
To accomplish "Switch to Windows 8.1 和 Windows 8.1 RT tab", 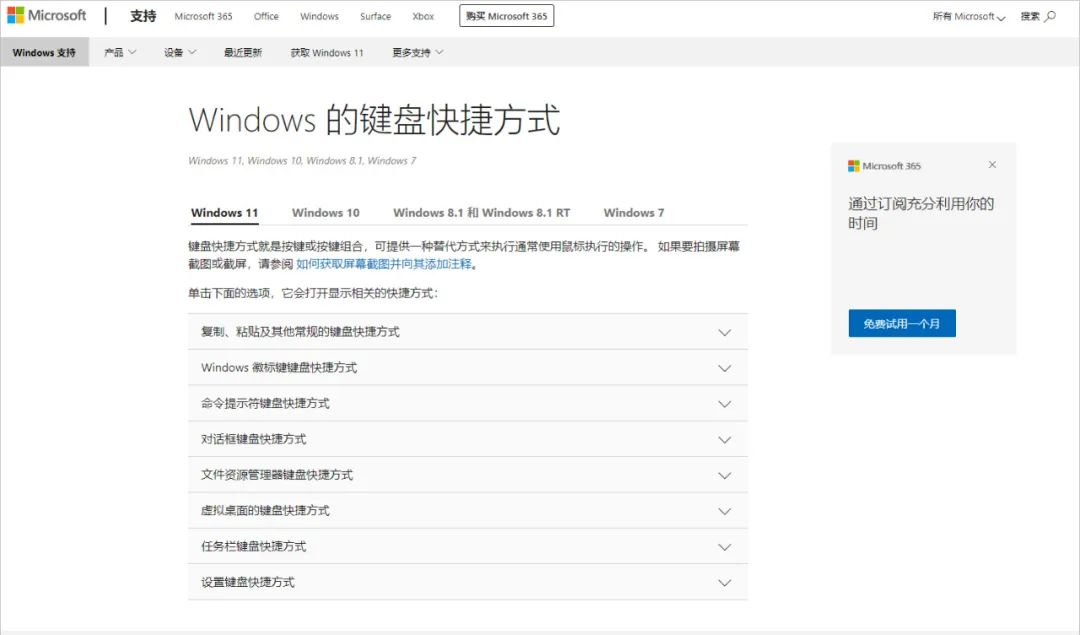I will pos(481,213).
